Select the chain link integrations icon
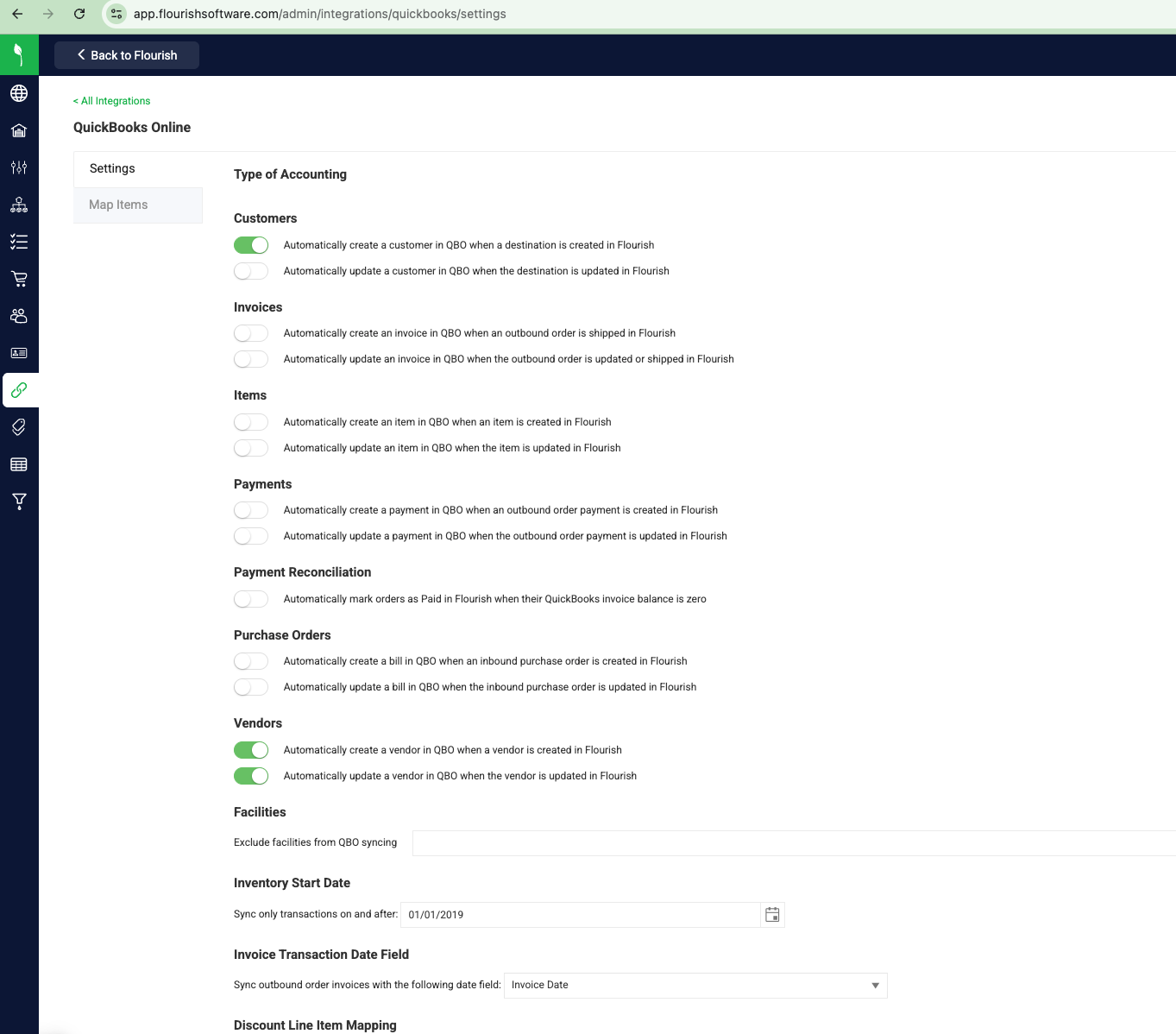The image size is (1176, 1034). coord(19,390)
